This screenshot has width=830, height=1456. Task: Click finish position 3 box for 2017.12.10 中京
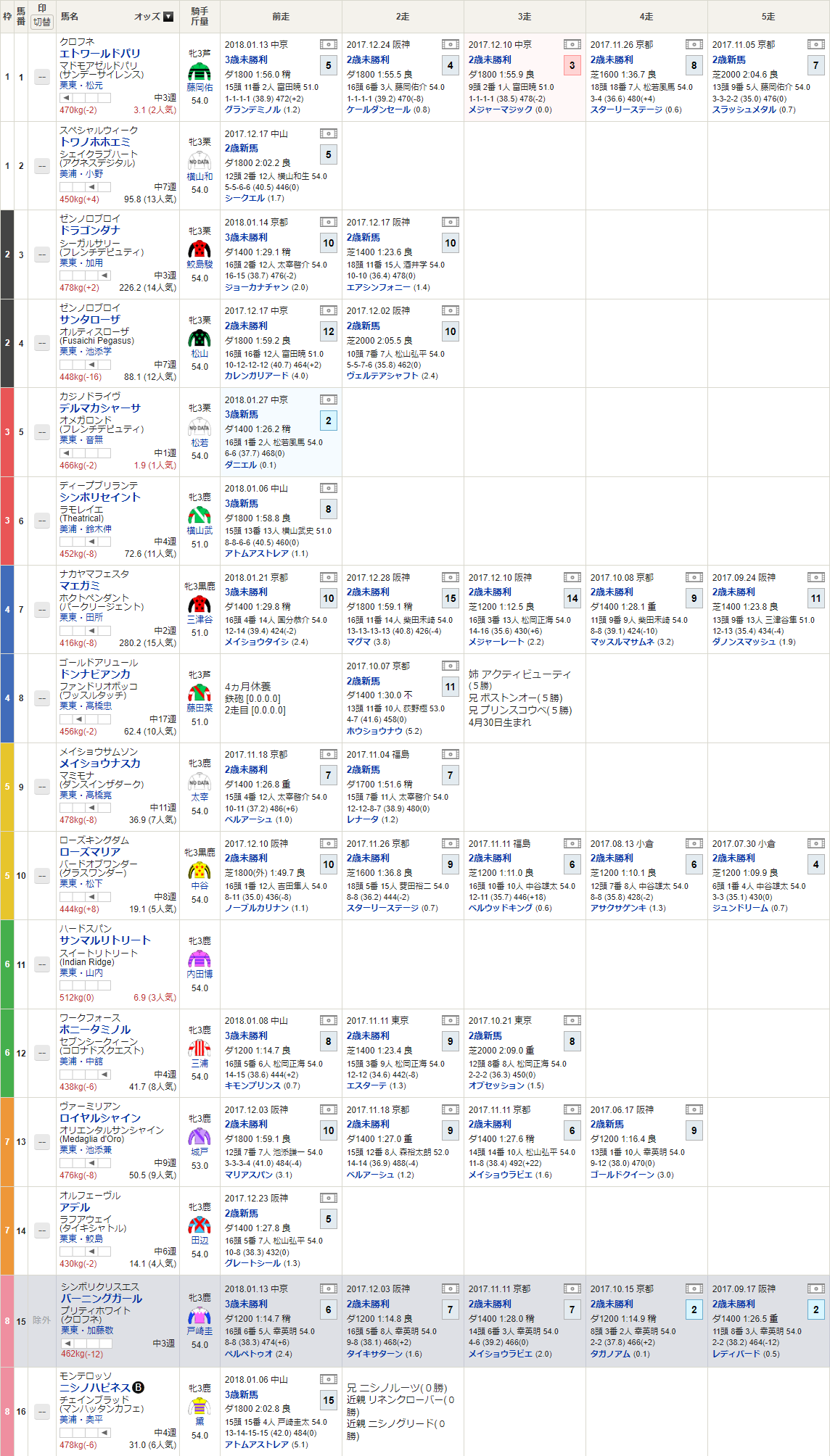[x=572, y=65]
